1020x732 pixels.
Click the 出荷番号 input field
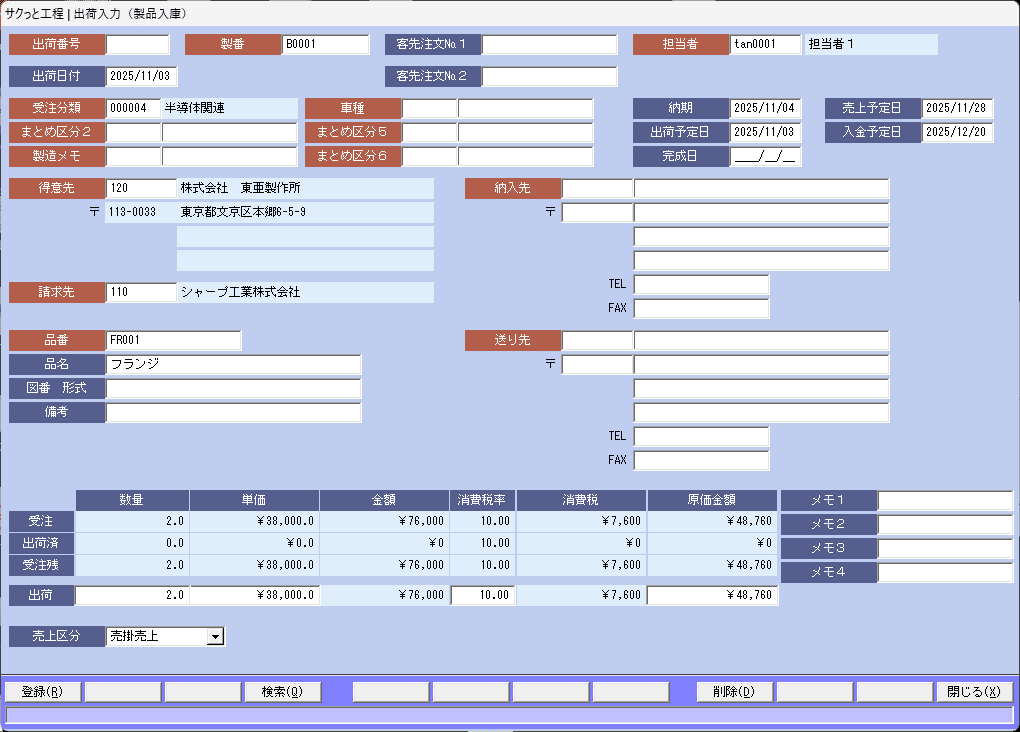[138, 44]
